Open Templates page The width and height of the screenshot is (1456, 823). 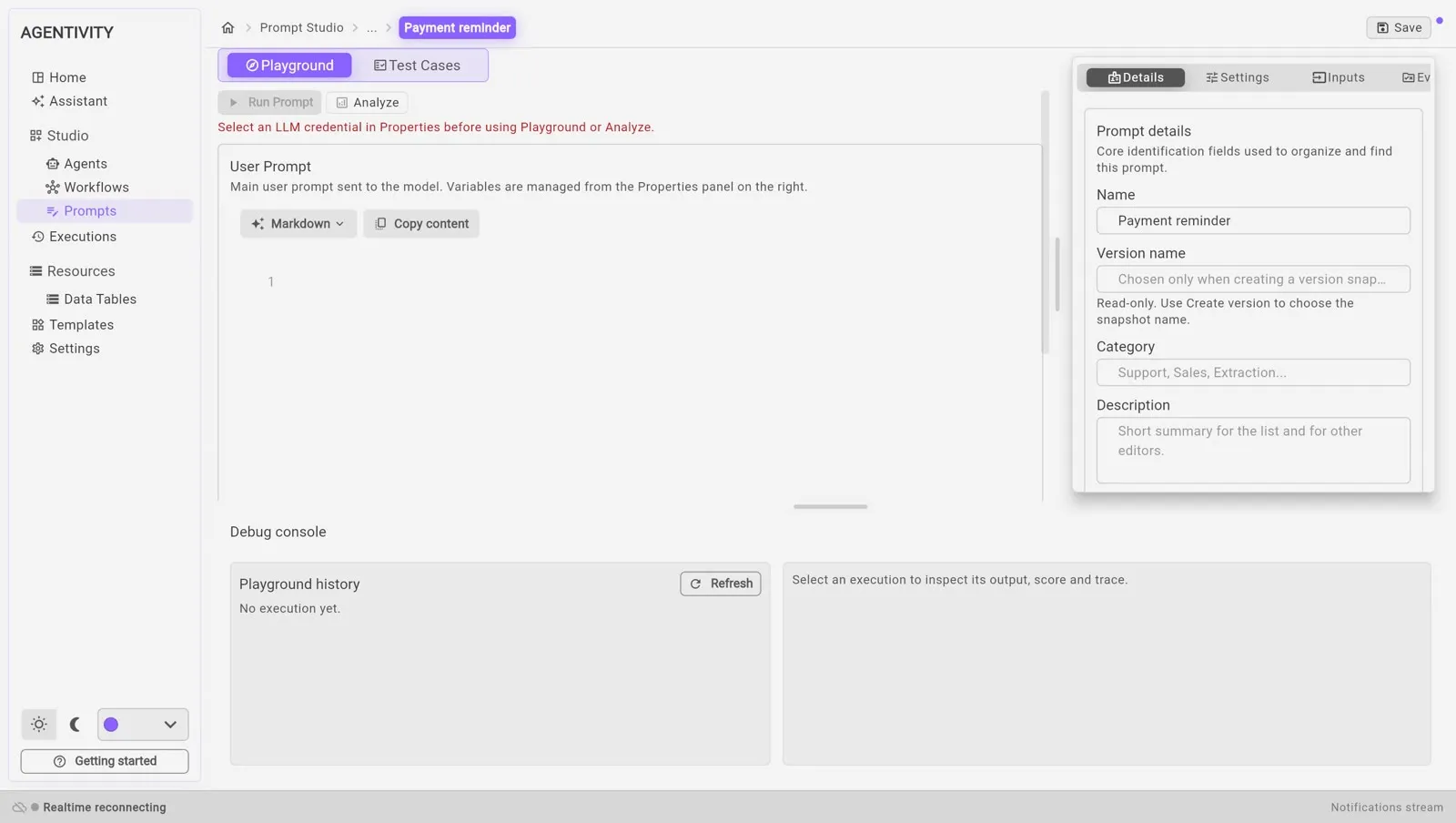pyautogui.click(x=73, y=325)
